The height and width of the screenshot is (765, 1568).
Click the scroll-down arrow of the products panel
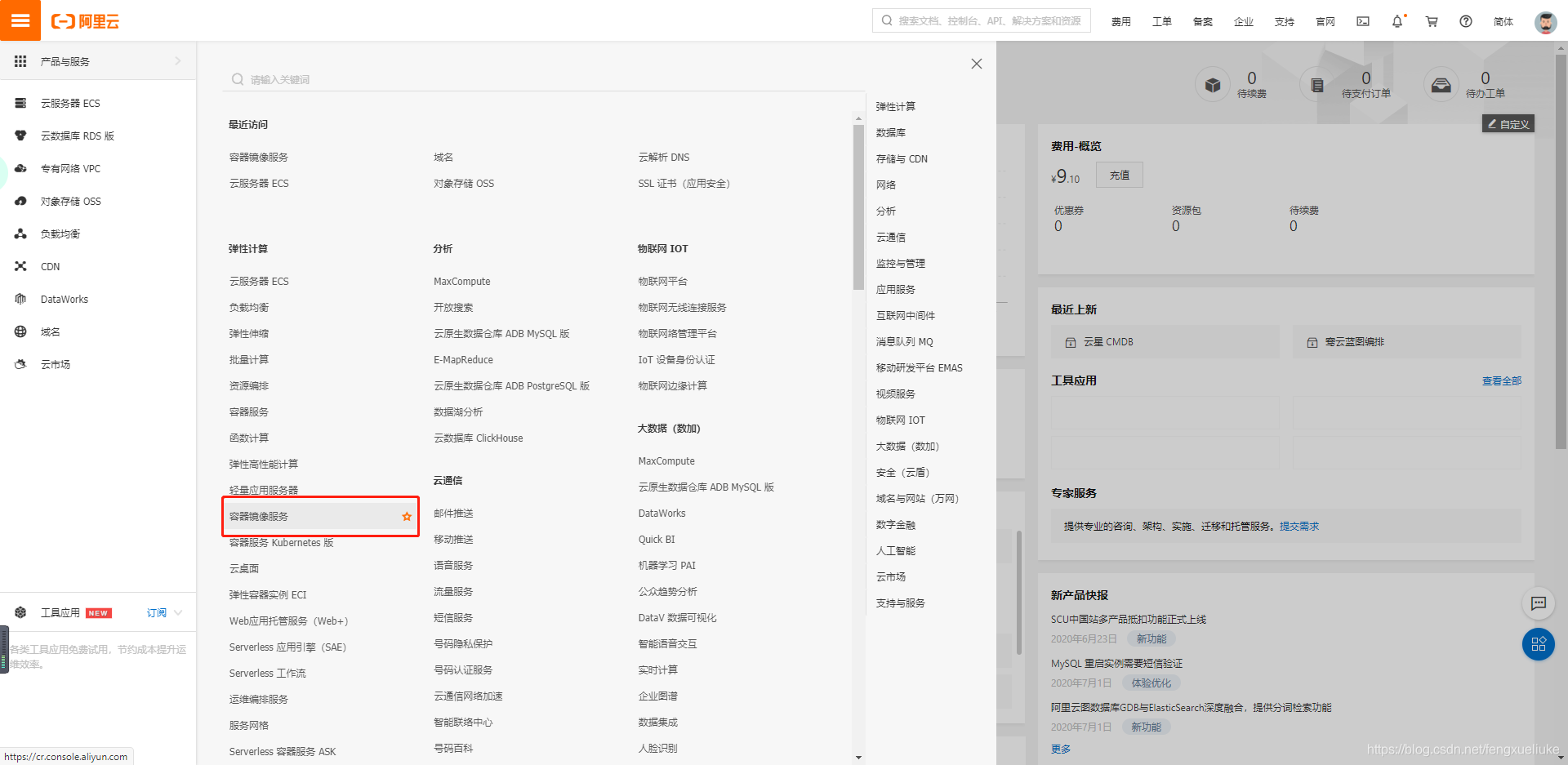(858, 758)
